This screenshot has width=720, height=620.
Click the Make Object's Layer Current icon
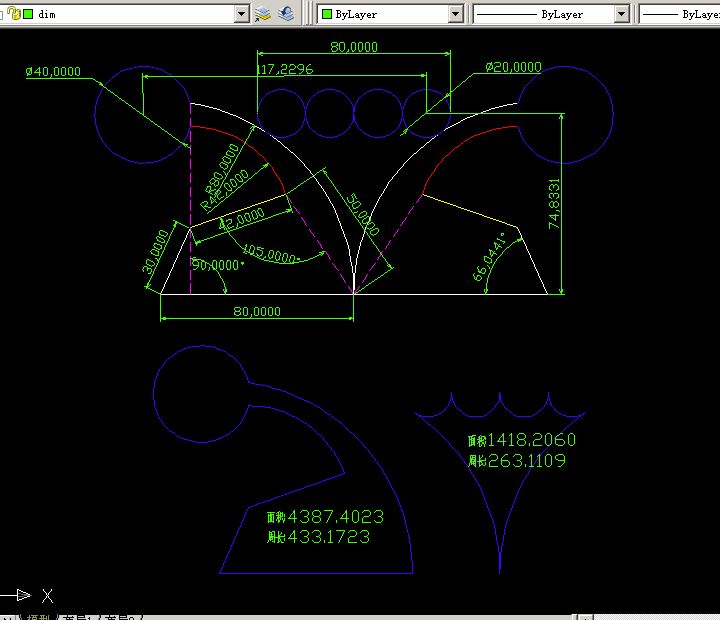coord(263,14)
